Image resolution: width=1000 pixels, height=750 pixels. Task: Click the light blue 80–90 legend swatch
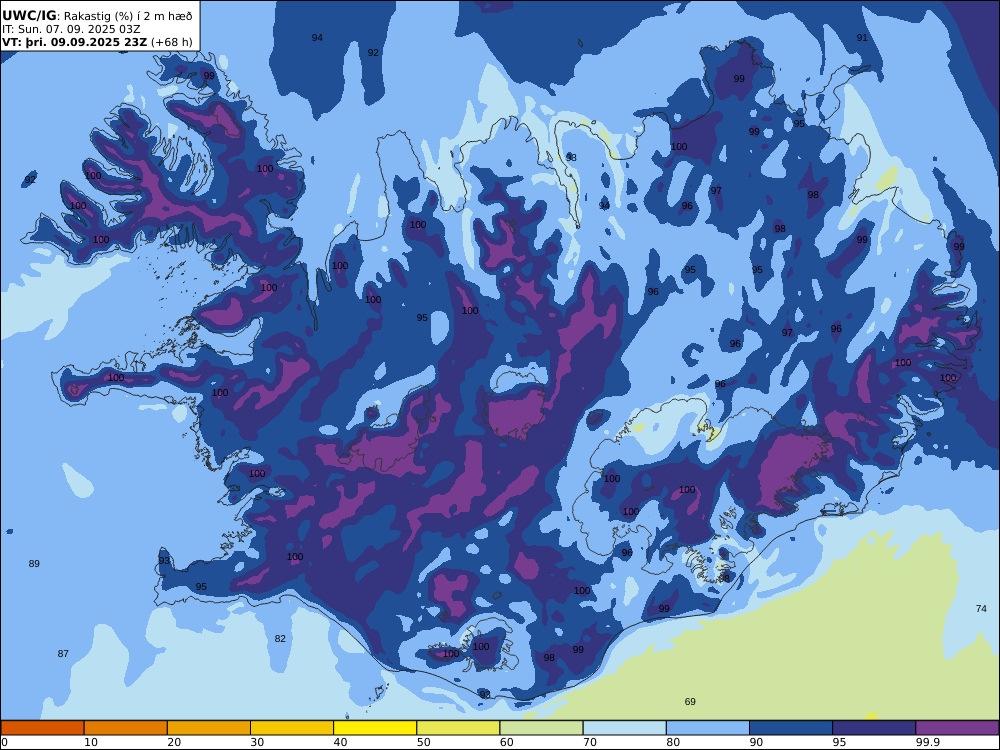tap(708, 728)
